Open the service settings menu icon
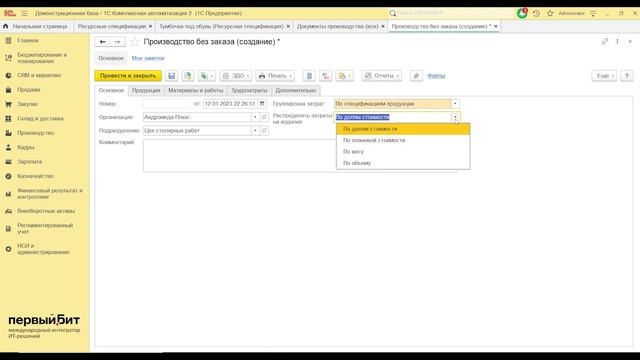Image resolution: width=640 pixels, height=360 pixels. [x=593, y=13]
